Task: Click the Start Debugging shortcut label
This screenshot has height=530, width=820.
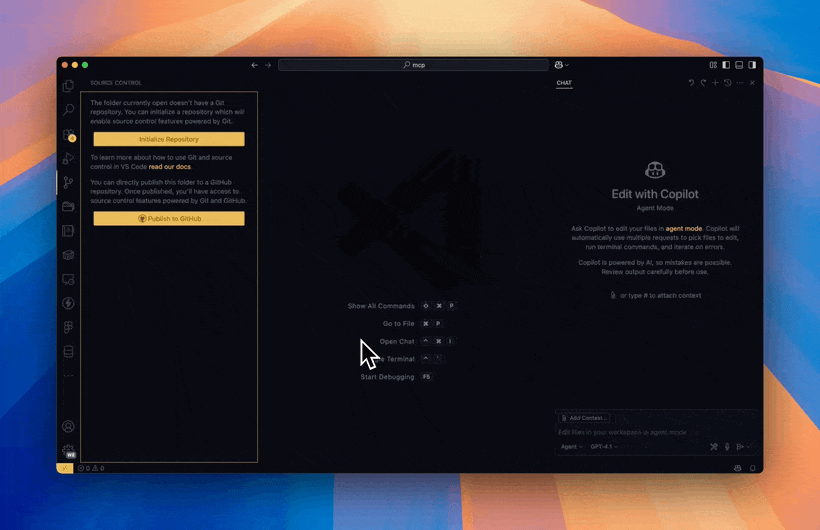Action: tap(387, 377)
